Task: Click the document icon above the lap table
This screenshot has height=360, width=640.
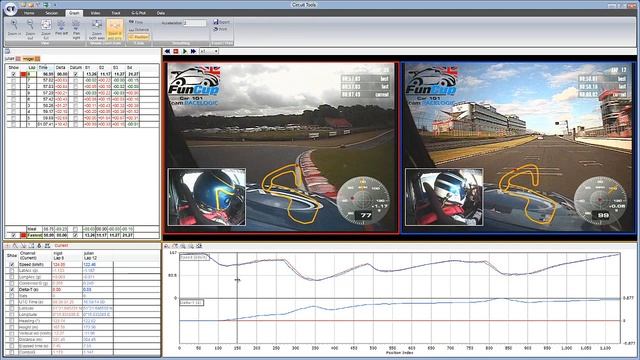Action: click(7, 51)
